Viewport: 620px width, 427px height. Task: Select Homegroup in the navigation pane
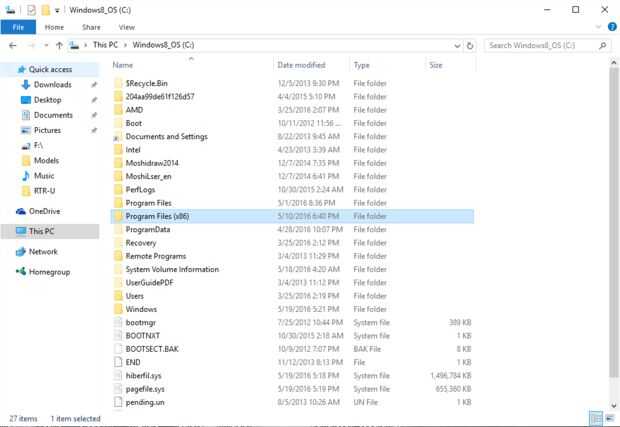click(49, 272)
